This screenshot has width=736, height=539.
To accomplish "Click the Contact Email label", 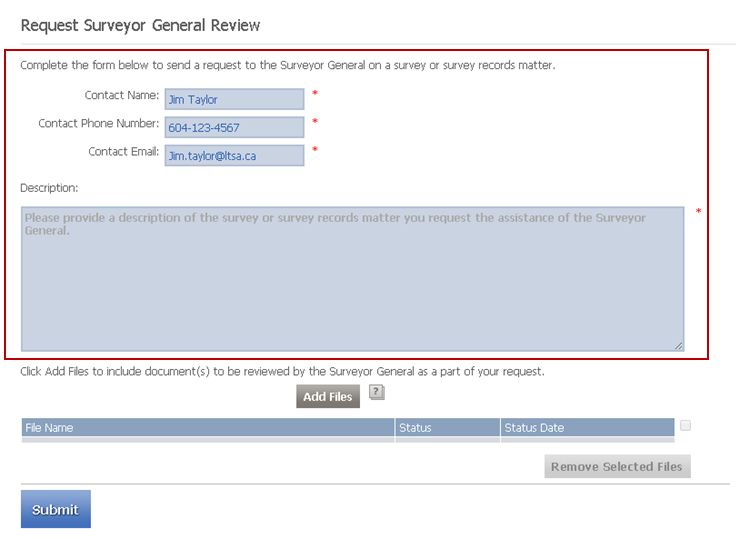I will pyautogui.click(x=123, y=151).
